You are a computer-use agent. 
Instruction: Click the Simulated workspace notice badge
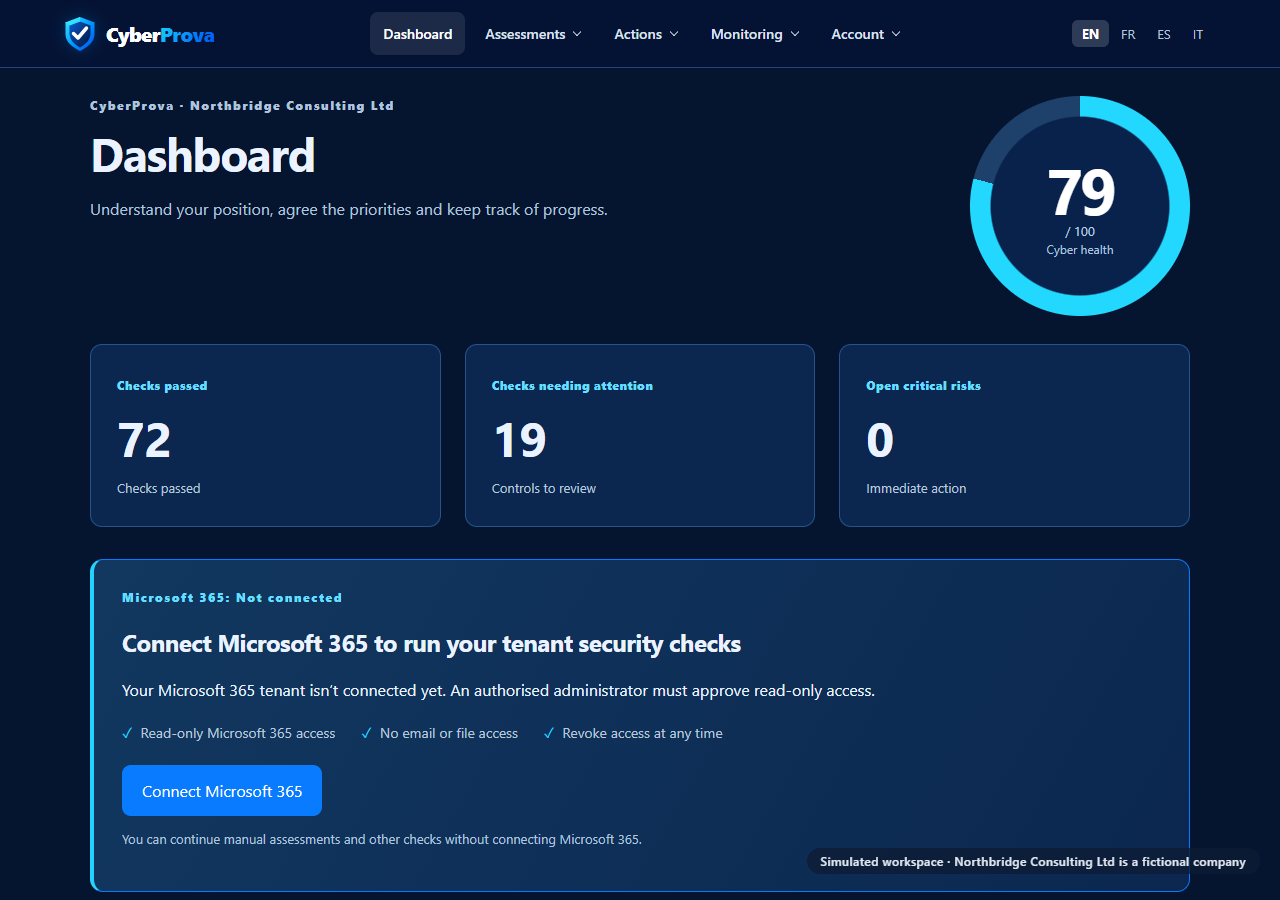point(1033,862)
